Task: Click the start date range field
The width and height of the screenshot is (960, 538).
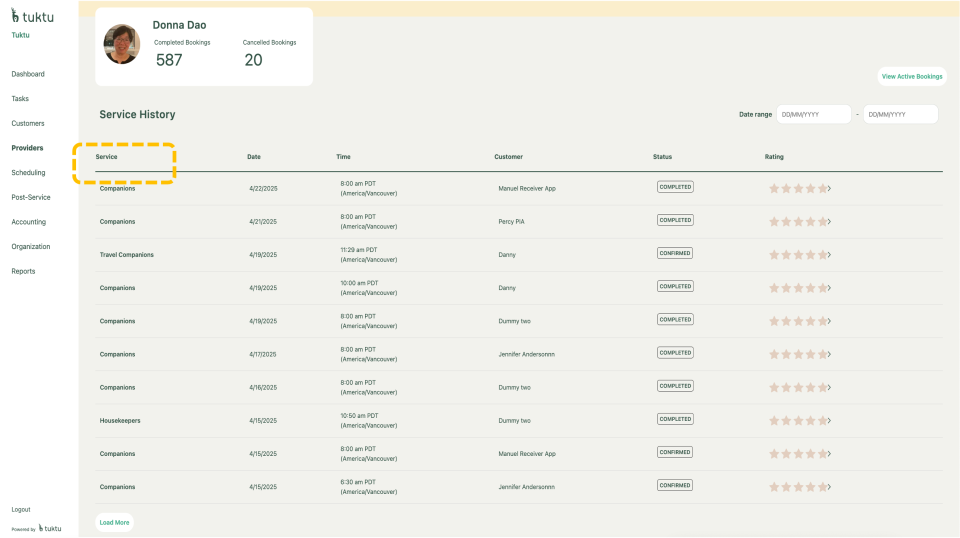Action: click(x=813, y=114)
